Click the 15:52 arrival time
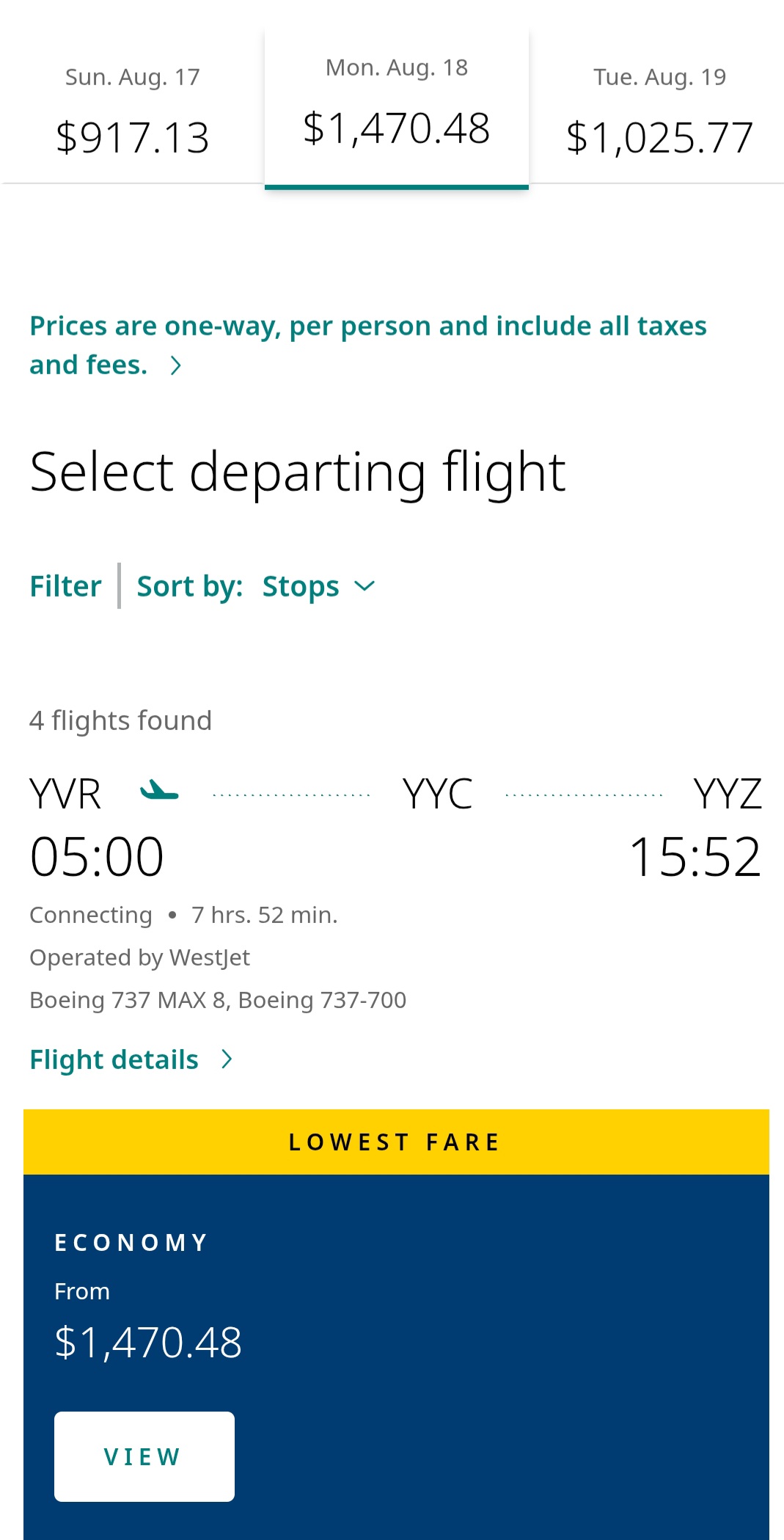This screenshot has height=1540, width=784. pyautogui.click(x=695, y=857)
